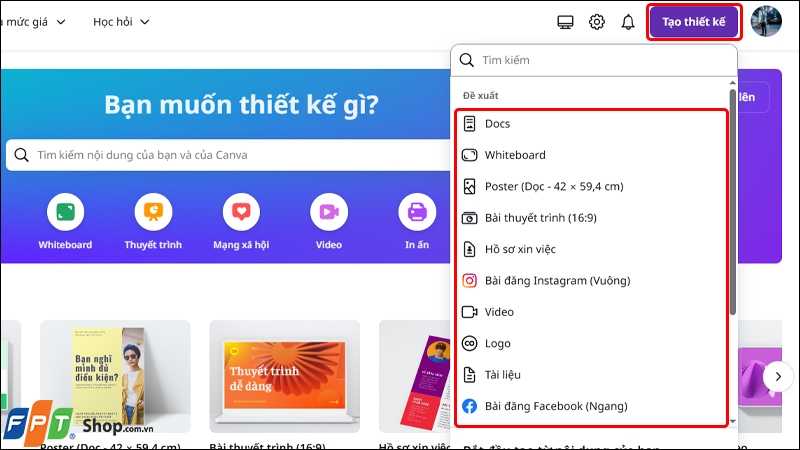Open the Hồ sơ xin việc template thumbnail
The height and width of the screenshot is (450, 800).
tap(415, 377)
